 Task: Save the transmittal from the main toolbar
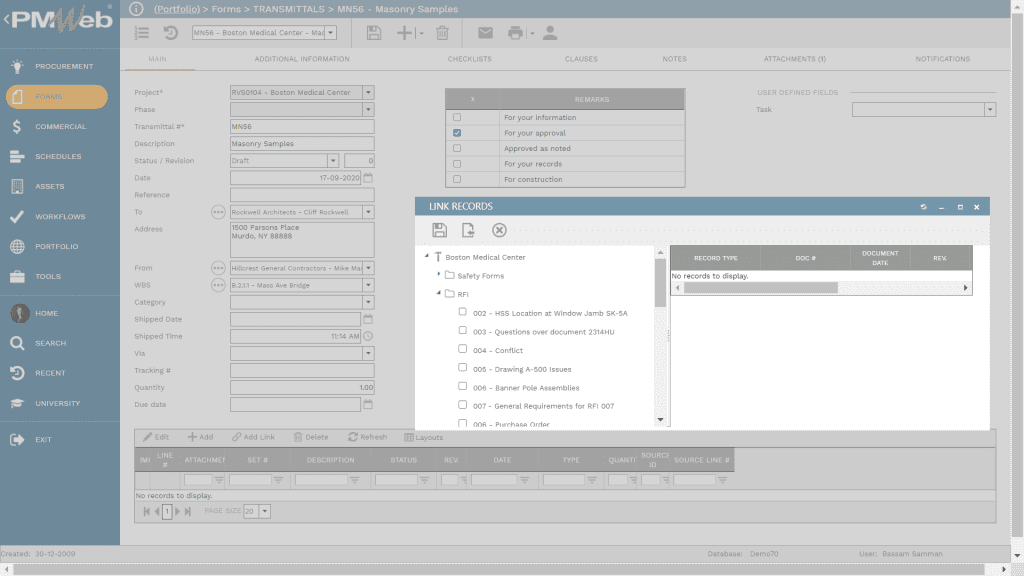pyautogui.click(x=374, y=33)
